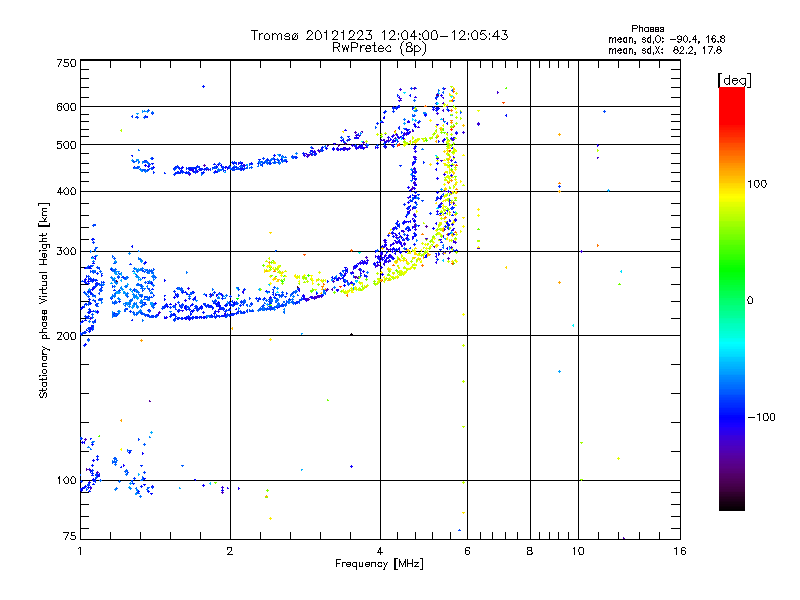Click the y-axis tick label '200'
Screen dimensions: 800x600
pyautogui.click(x=66, y=336)
